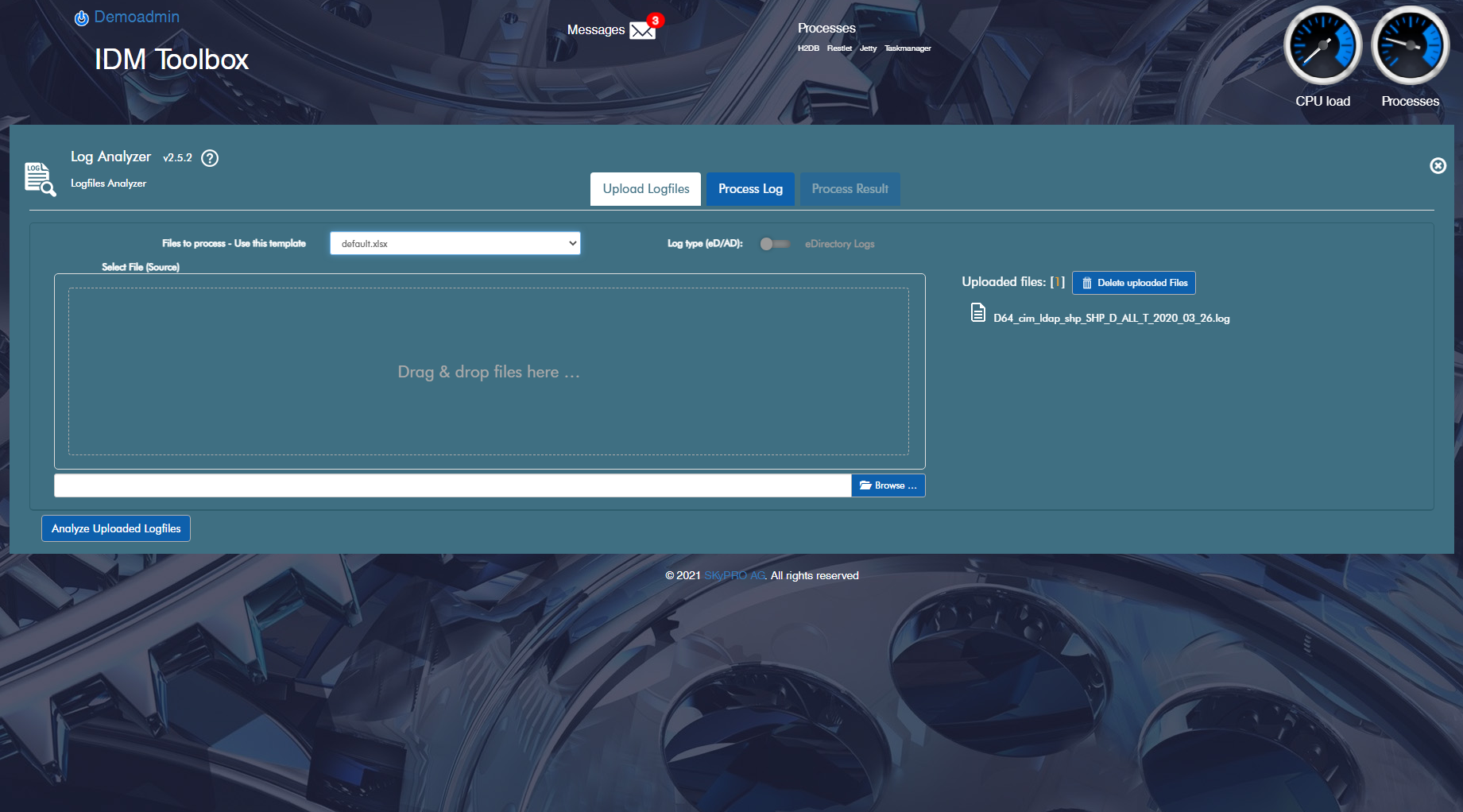
Task: Click the drag and drop files area
Action: coord(489,372)
